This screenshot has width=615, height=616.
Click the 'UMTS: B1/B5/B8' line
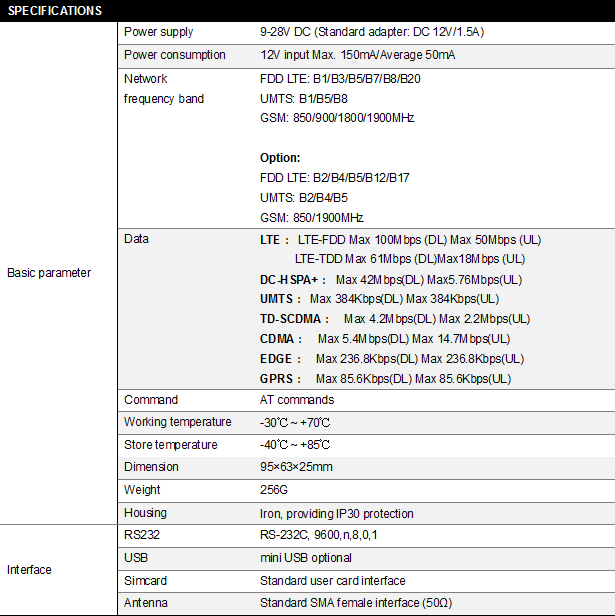(304, 99)
